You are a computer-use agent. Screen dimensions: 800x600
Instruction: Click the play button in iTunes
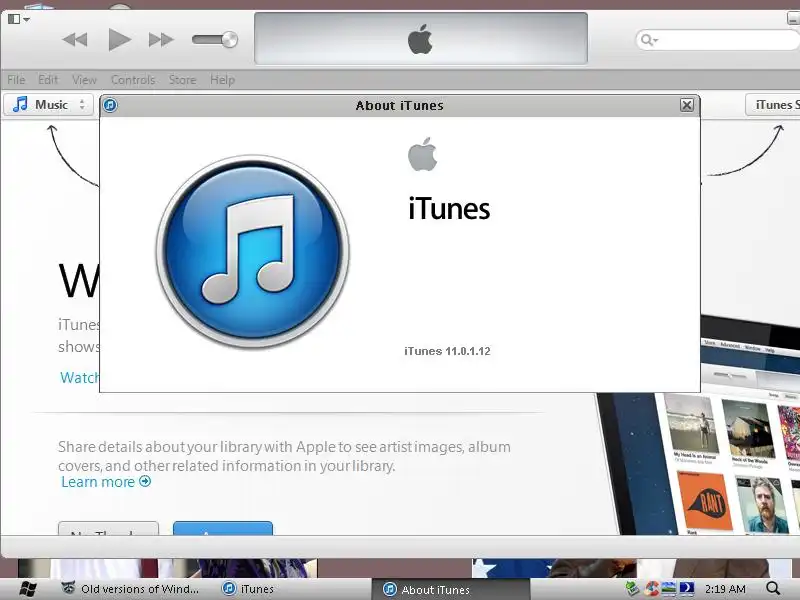(x=119, y=40)
